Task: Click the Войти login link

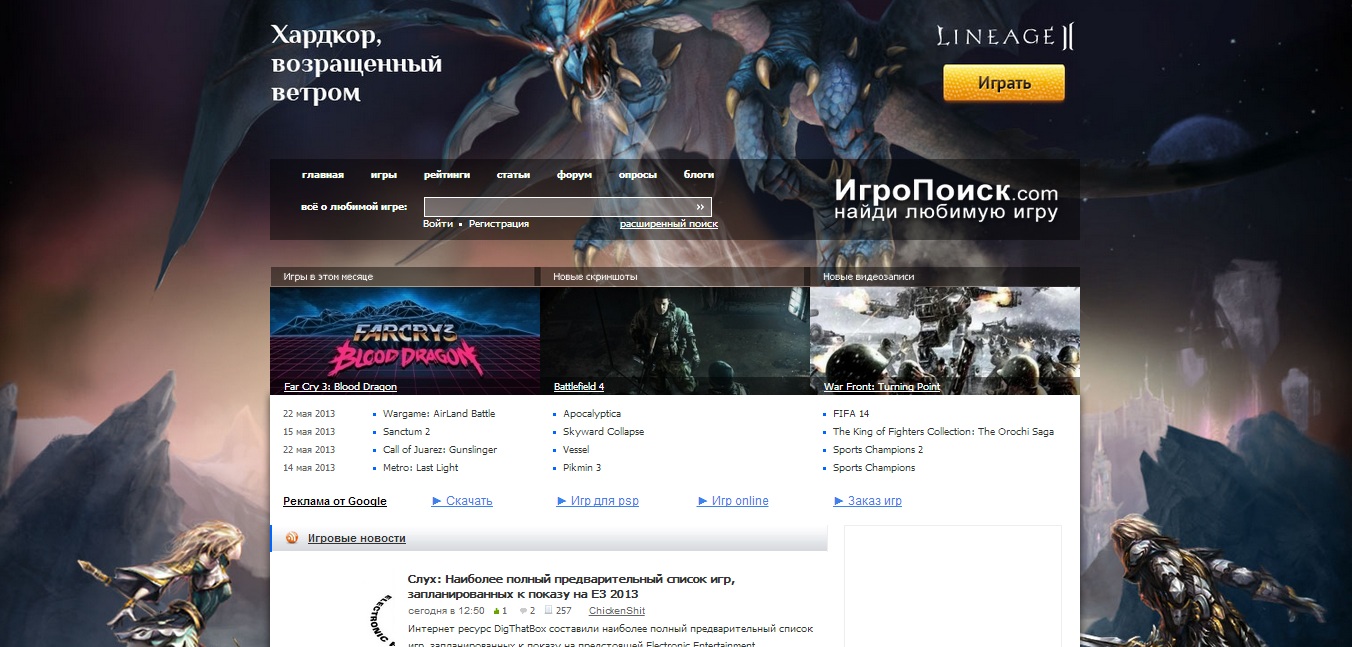Action: (x=438, y=224)
